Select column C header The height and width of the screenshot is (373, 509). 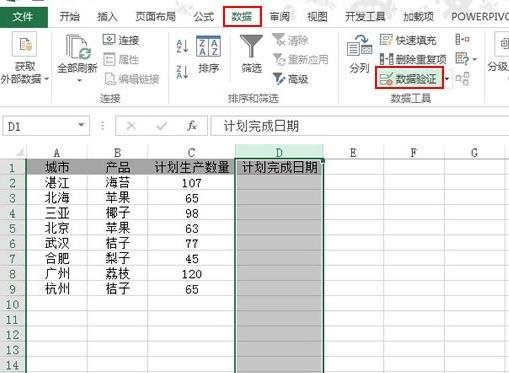pos(191,152)
